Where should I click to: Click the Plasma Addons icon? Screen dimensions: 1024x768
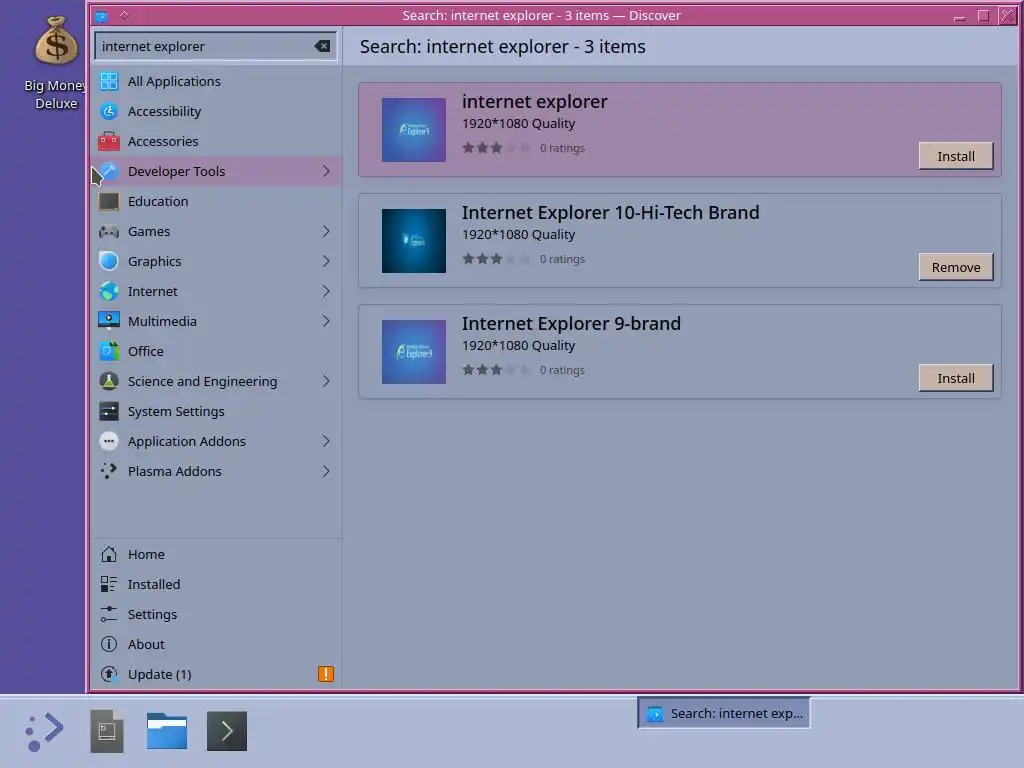pyautogui.click(x=109, y=471)
